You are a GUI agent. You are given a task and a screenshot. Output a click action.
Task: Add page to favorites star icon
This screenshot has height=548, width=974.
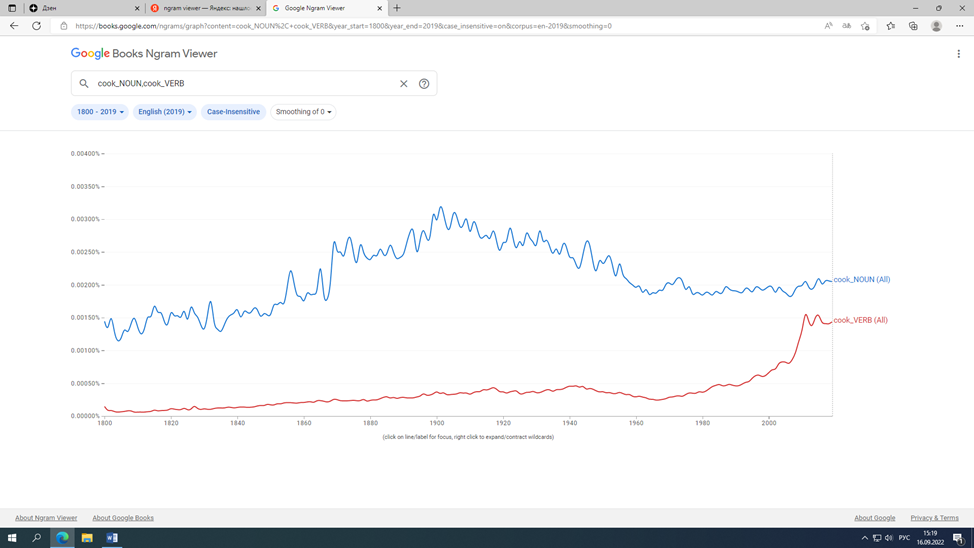point(865,26)
